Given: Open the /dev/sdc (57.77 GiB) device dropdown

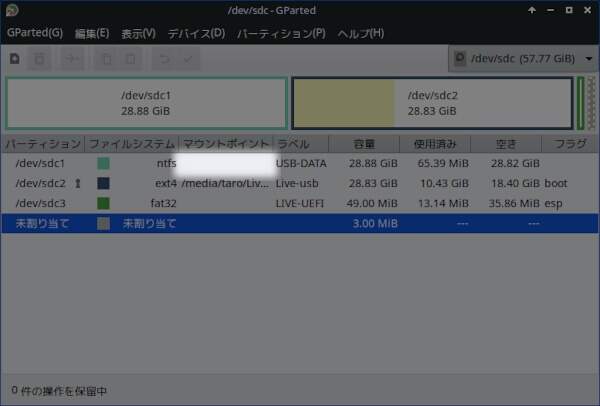Looking at the screenshot, I should [522, 59].
